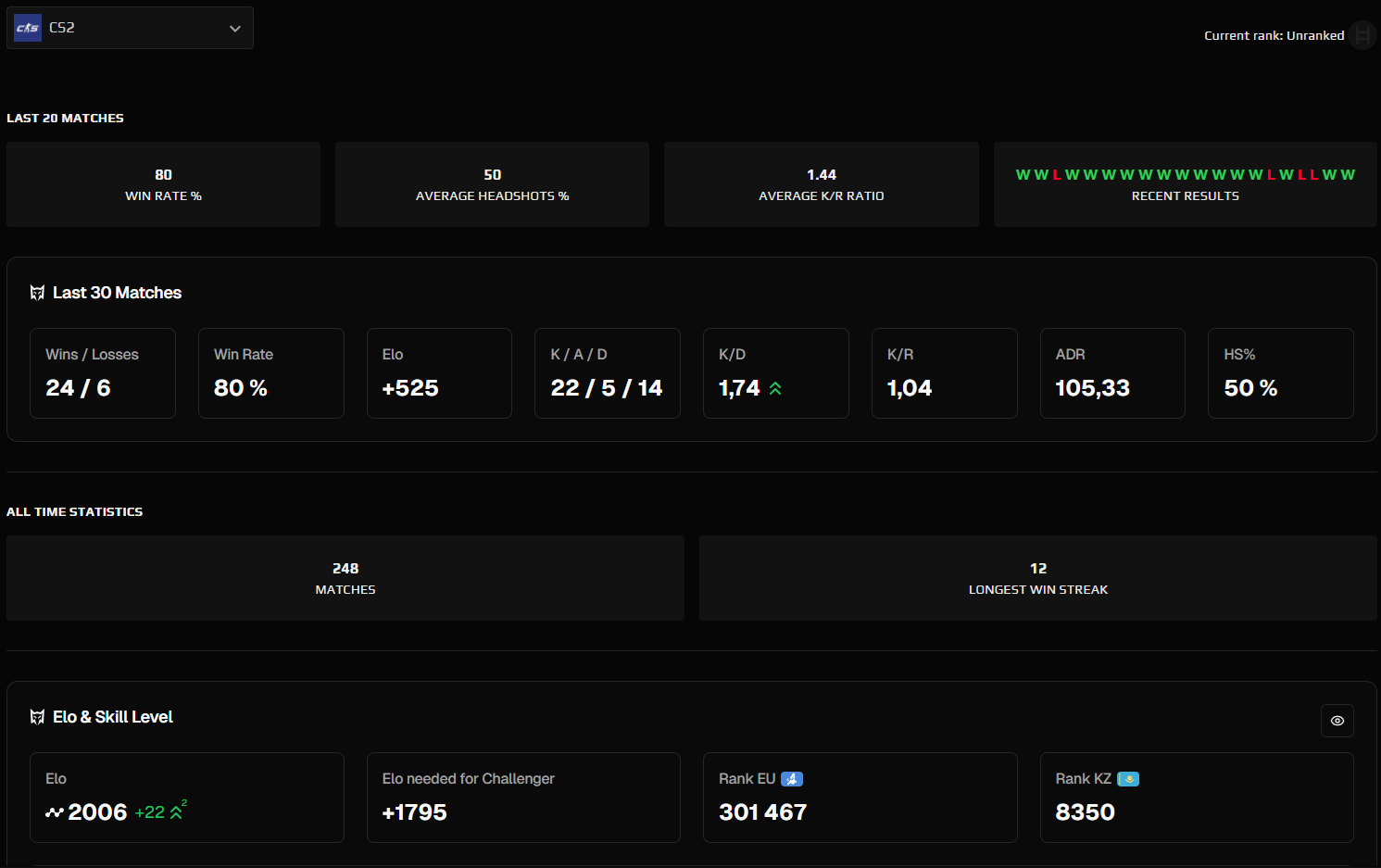Click the ladder rank icon beside Current rank

tap(1362, 35)
